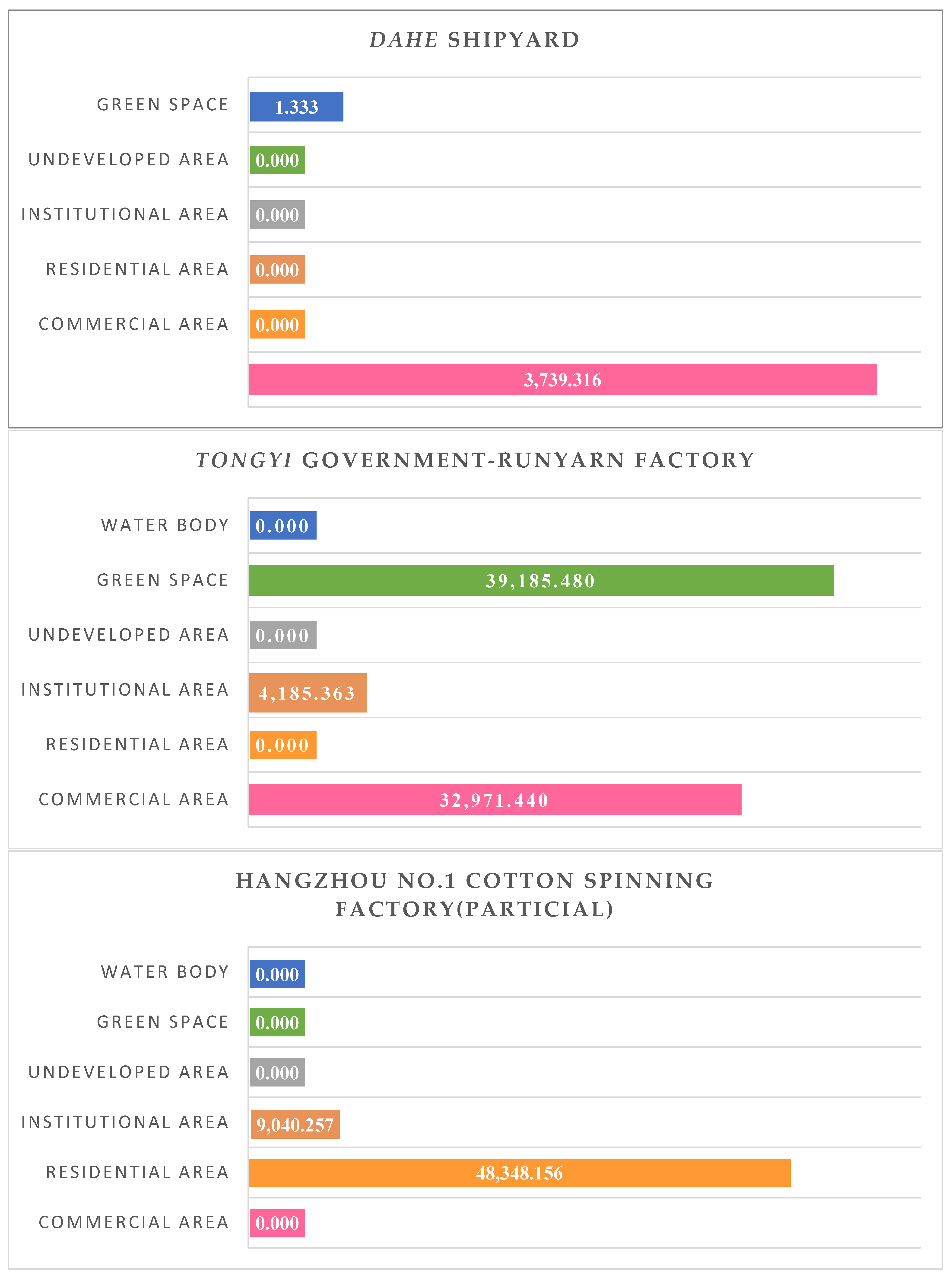Select the 9,040.257 Institutional Area bar
Image resolution: width=952 pixels, height=1275 pixels.
coord(295,1125)
